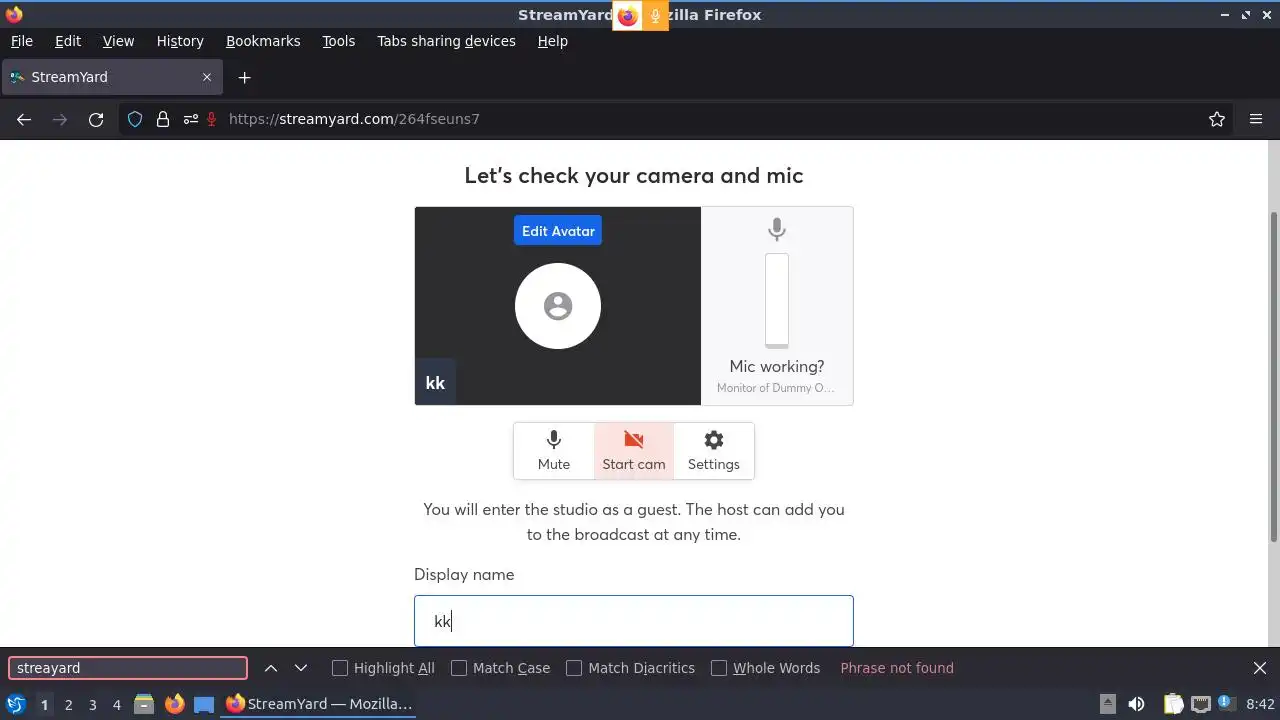Open the system start menu
The width and height of the screenshot is (1280, 720).
tap(16, 704)
